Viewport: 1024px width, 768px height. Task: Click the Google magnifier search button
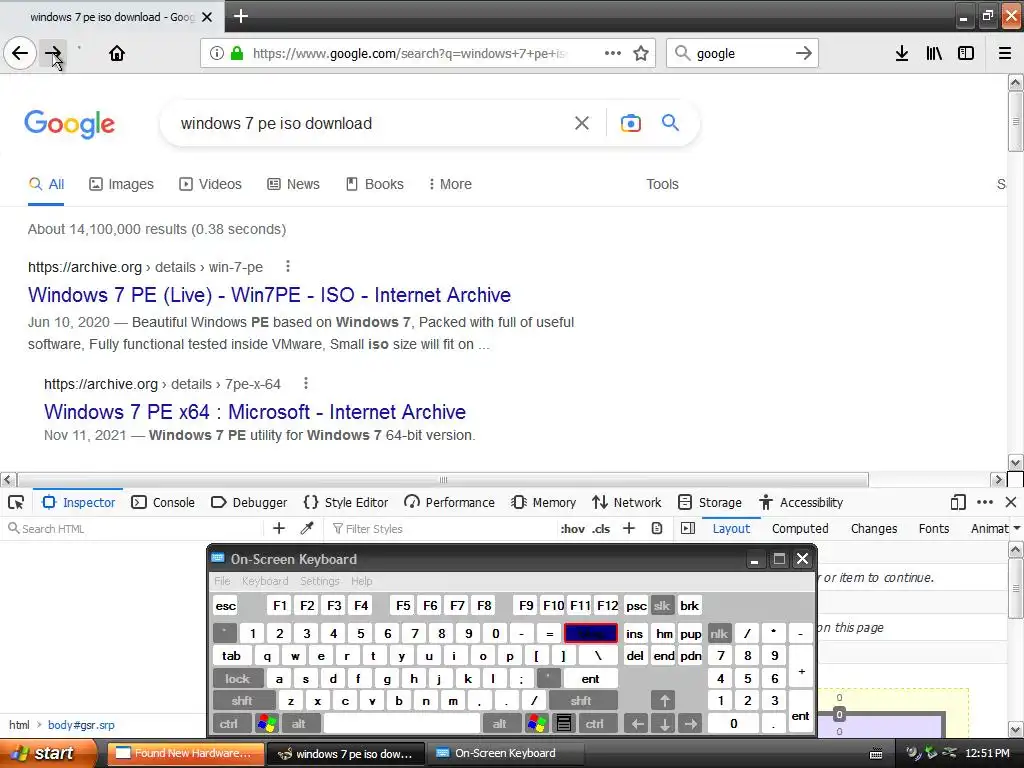(670, 122)
